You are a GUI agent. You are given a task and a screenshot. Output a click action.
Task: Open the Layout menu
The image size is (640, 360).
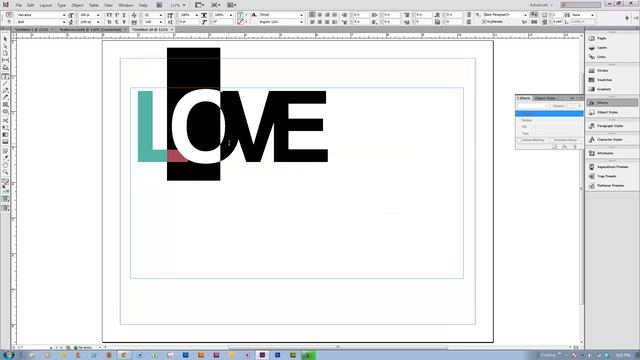[x=45, y=5]
